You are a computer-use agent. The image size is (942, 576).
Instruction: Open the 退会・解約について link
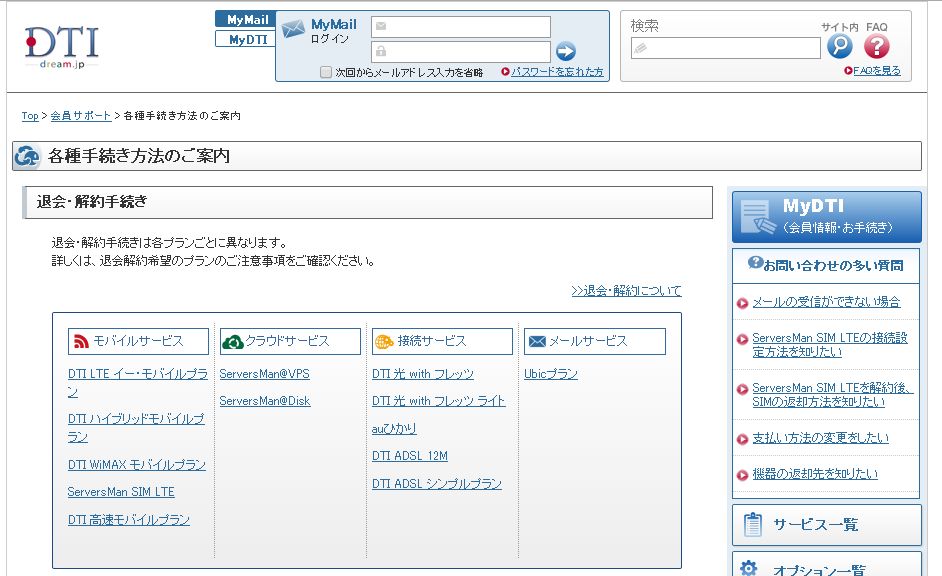[626, 291]
